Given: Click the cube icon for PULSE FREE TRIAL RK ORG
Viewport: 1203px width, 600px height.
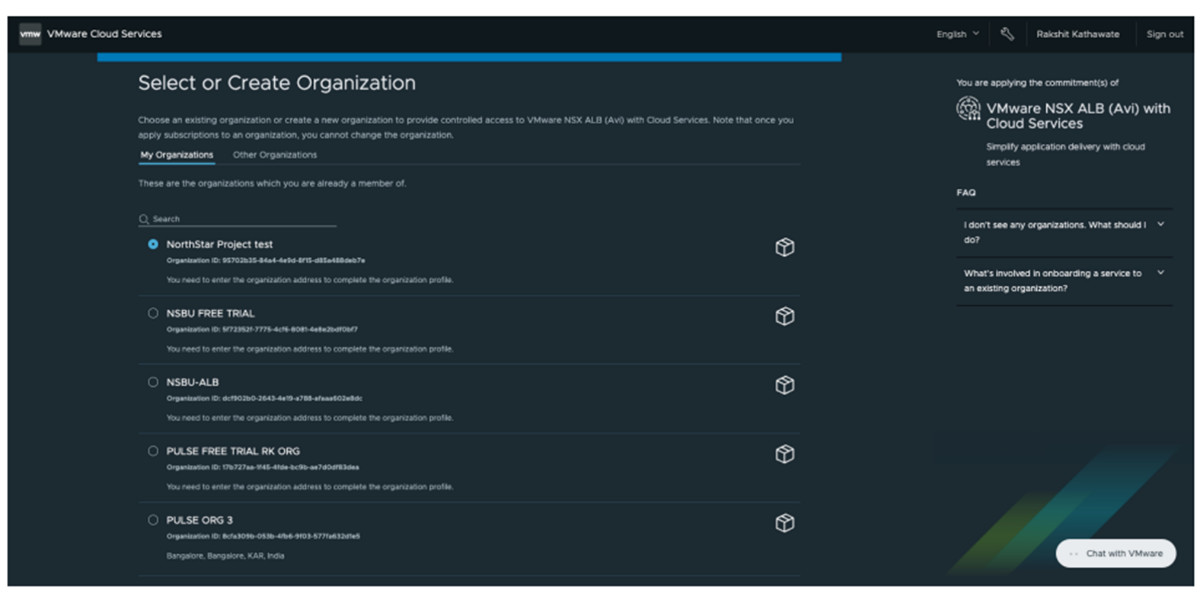Looking at the screenshot, I should point(785,454).
